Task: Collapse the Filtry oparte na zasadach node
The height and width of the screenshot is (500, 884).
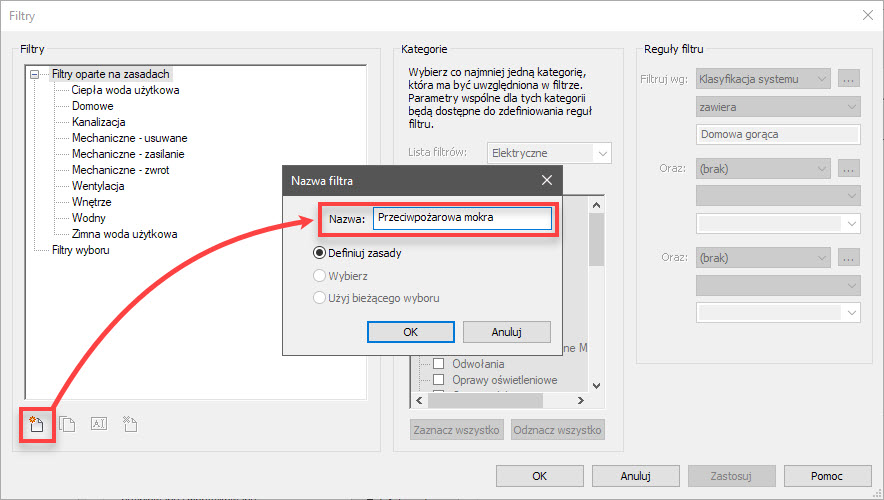Action: pos(35,74)
